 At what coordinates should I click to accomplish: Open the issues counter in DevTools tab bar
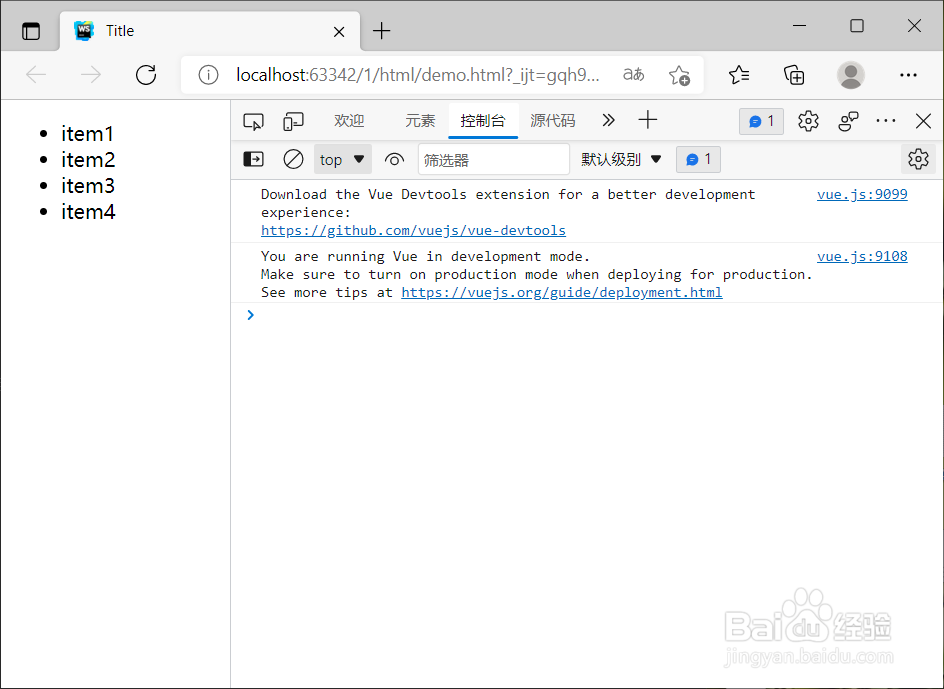[762, 121]
